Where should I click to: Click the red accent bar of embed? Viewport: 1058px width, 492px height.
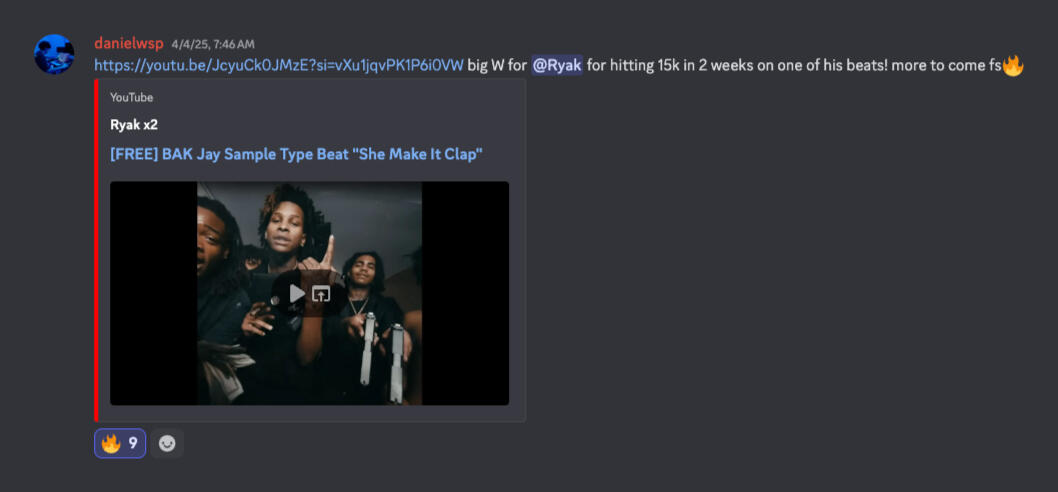pos(96,250)
